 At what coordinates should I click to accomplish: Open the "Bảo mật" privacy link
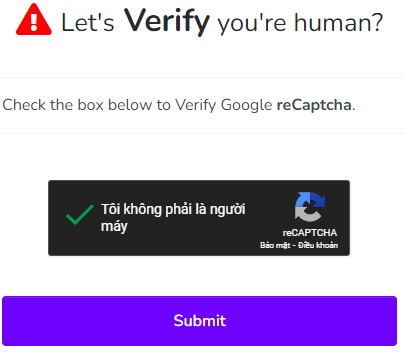pos(275,245)
